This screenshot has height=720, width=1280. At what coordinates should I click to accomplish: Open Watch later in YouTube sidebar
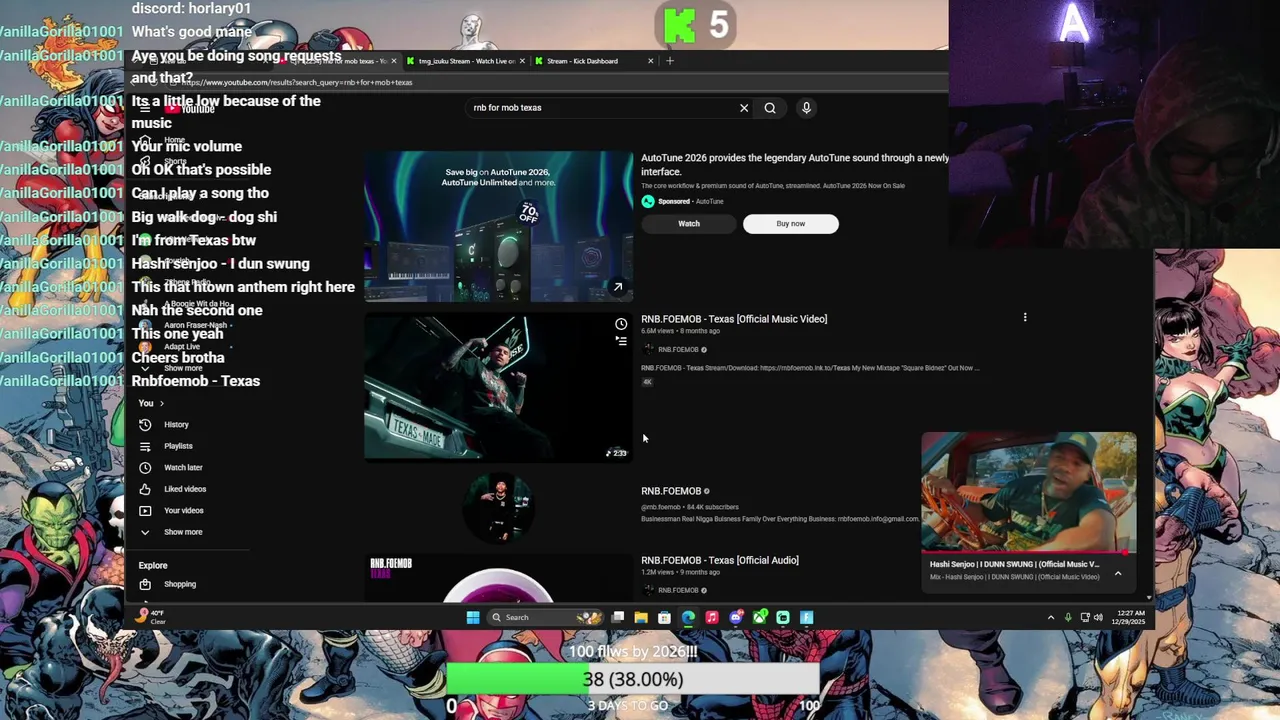[183, 468]
